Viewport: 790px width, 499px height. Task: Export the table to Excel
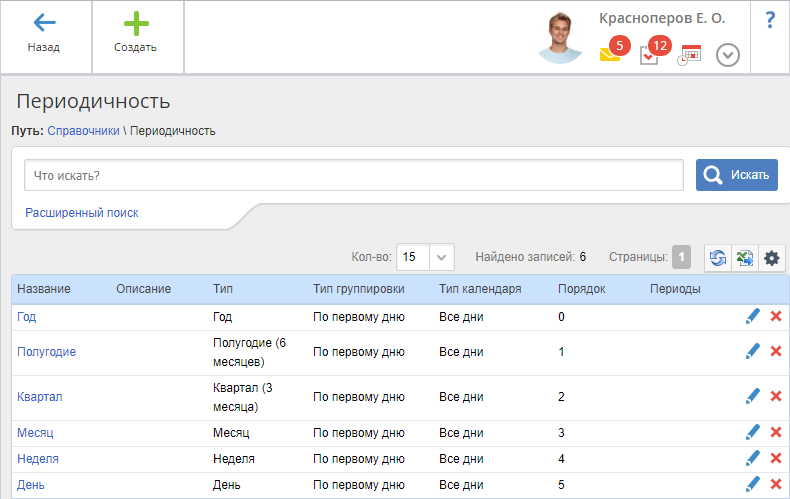(744, 258)
